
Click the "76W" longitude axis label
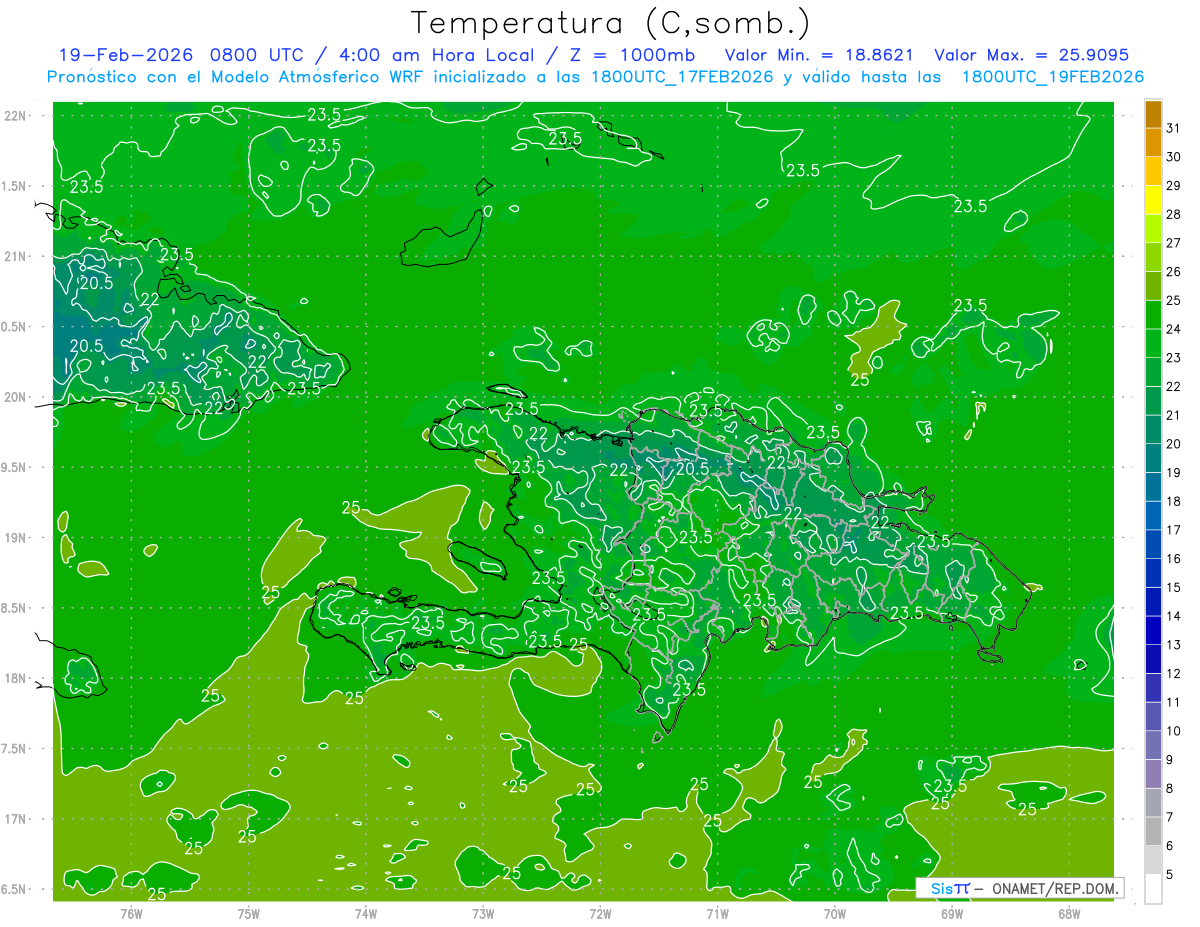[132, 913]
